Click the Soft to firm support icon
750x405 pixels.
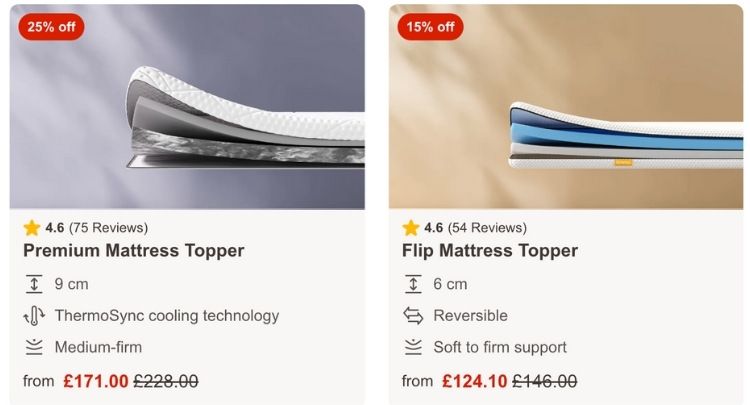(413, 348)
